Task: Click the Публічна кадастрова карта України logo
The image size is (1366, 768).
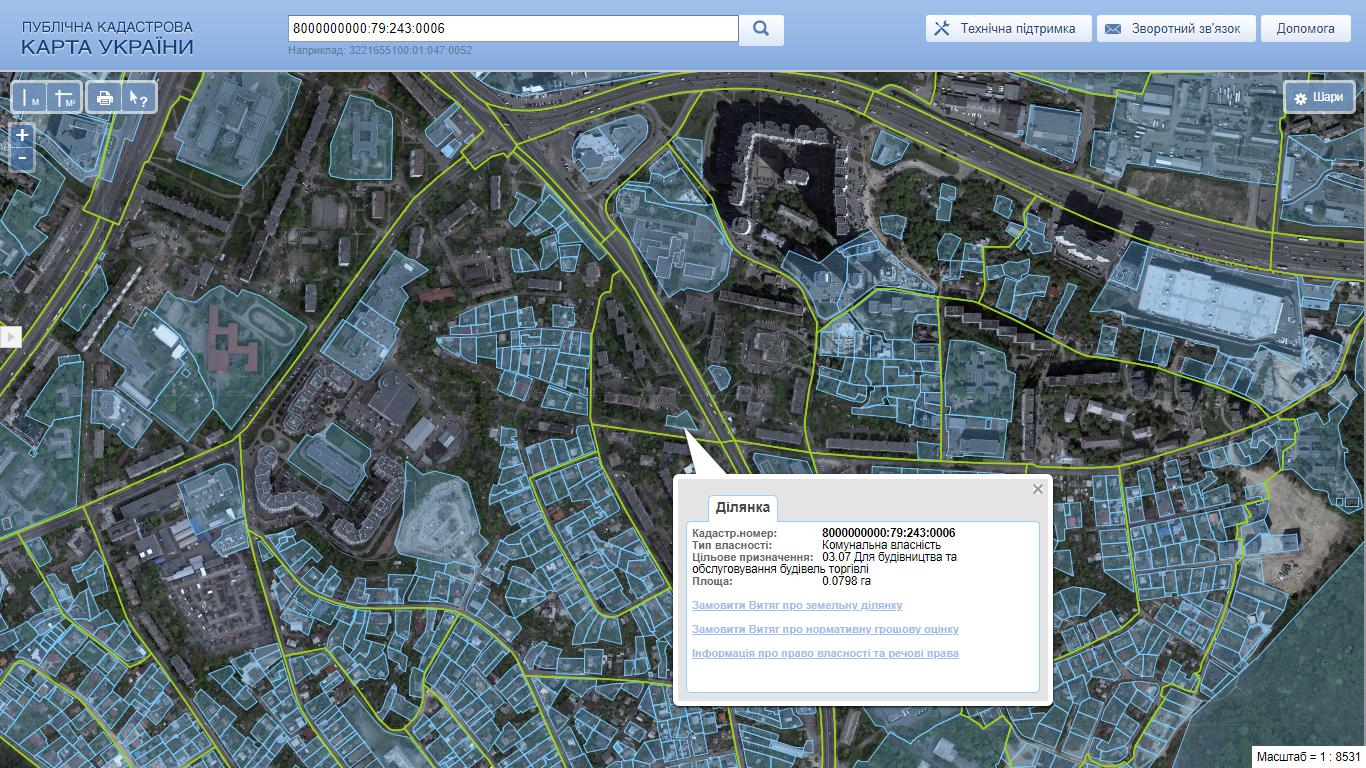Action: pyautogui.click(x=107, y=38)
